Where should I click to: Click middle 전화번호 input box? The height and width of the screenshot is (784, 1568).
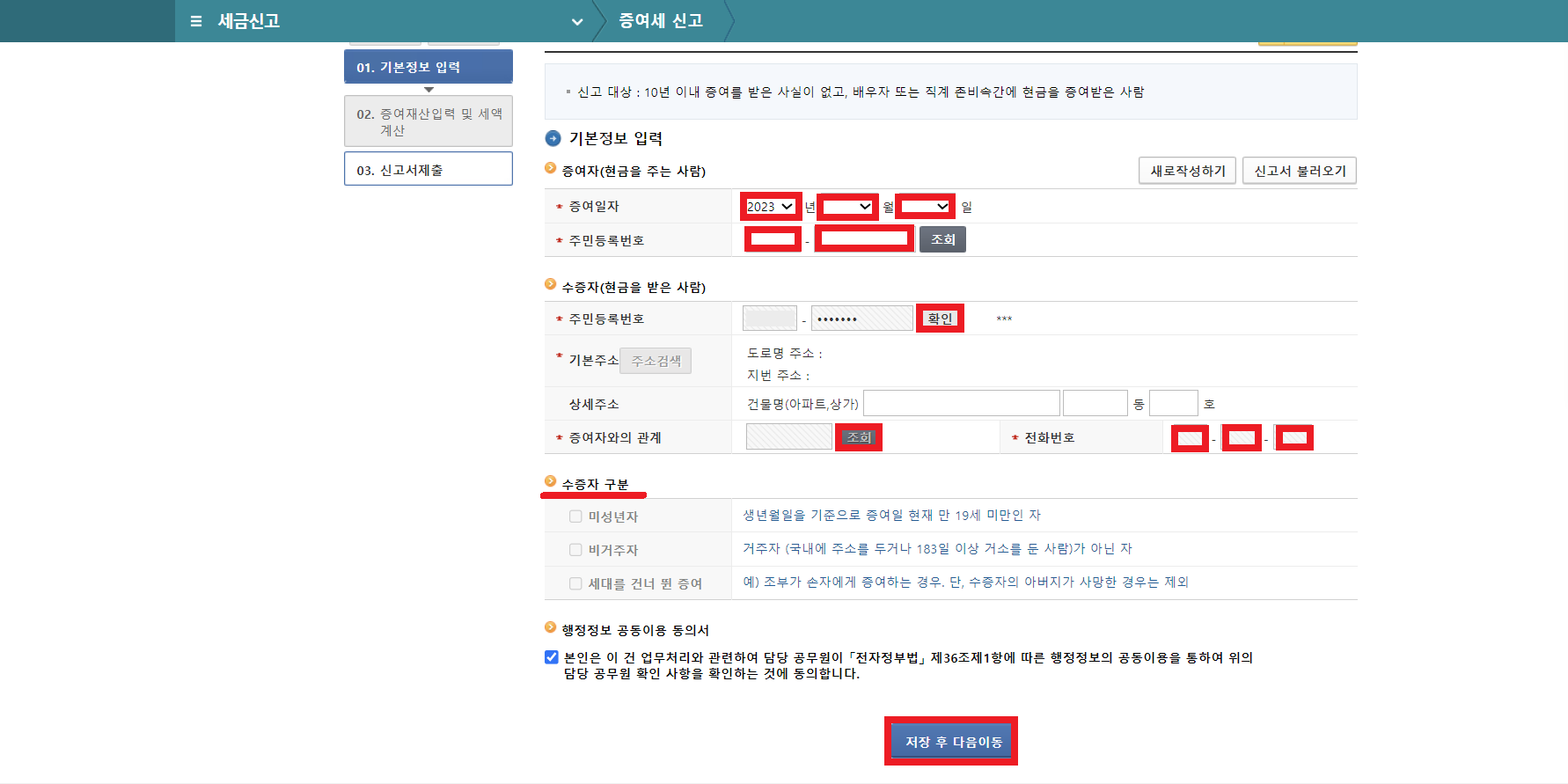[x=1242, y=438]
